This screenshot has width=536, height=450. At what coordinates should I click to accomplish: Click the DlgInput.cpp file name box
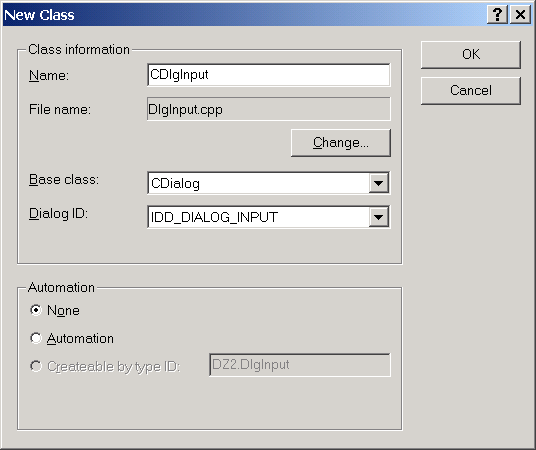[269, 109]
